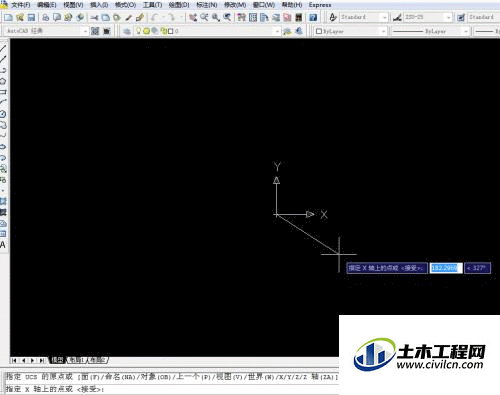Activate the Pan realtime tool
The width and height of the screenshot is (500, 395).
tap(193, 17)
